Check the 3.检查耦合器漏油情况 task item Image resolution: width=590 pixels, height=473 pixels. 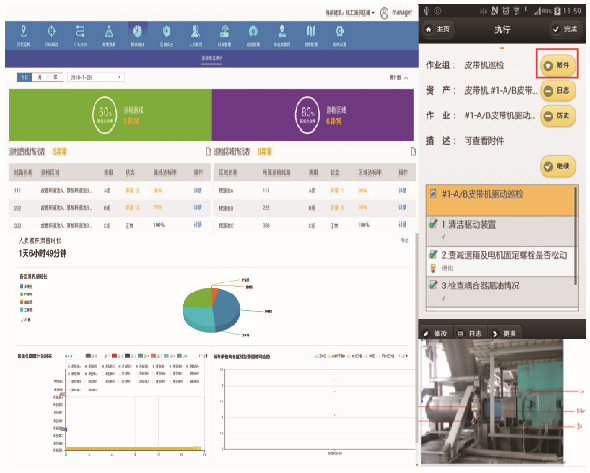pyautogui.click(x=502, y=292)
